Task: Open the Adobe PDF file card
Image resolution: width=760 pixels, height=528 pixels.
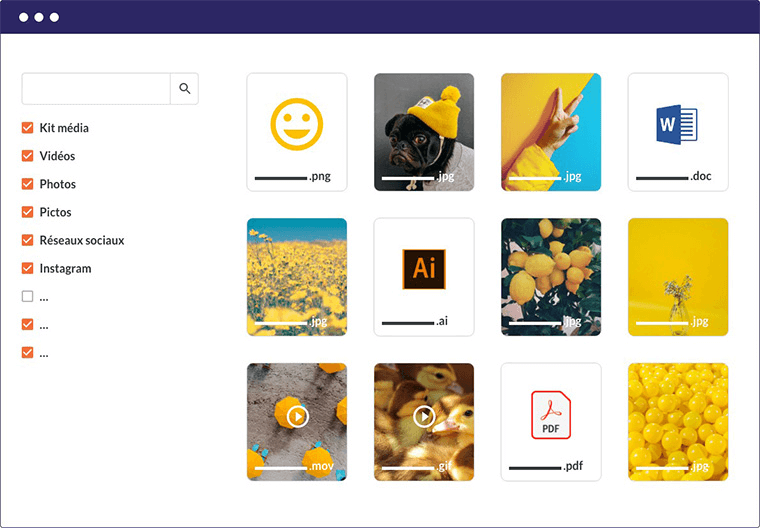Action: 551,422
